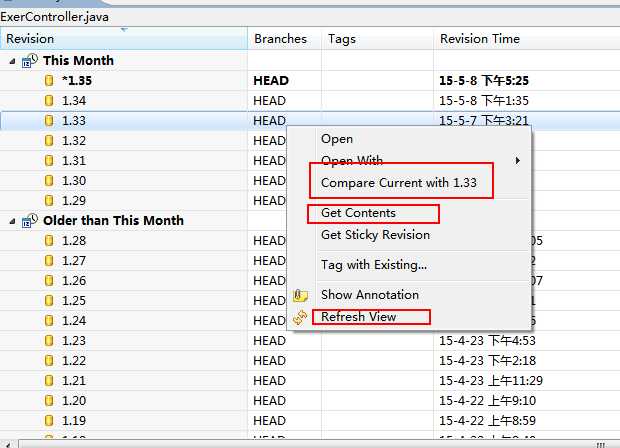Click the revision icon beside 1.20
This screenshot has height=448, width=620.
tap(49, 401)
